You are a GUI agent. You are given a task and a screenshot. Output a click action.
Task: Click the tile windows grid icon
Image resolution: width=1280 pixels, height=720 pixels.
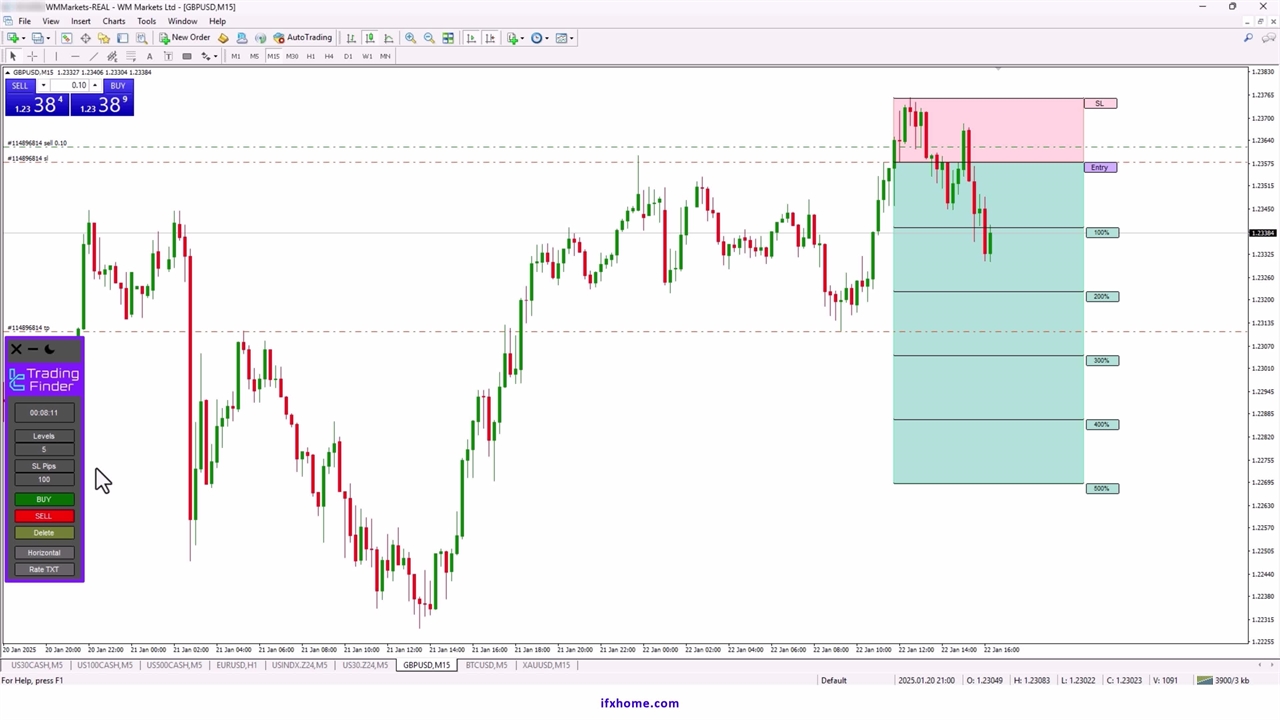coord(448,38)
